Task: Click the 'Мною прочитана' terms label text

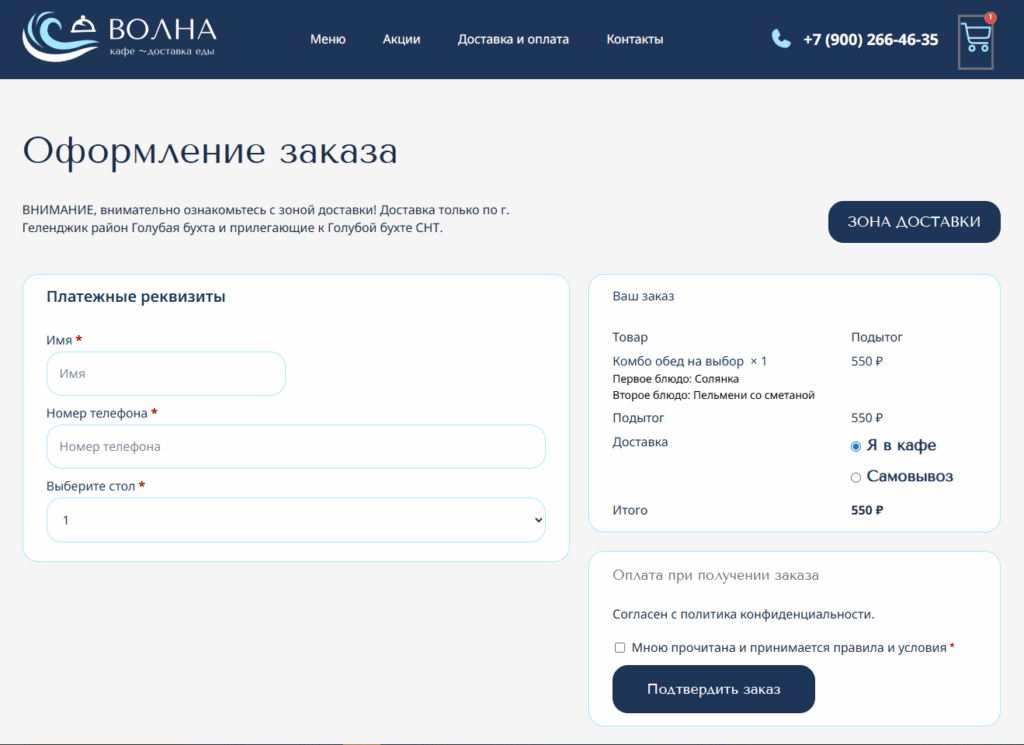Action: (789, 648)
